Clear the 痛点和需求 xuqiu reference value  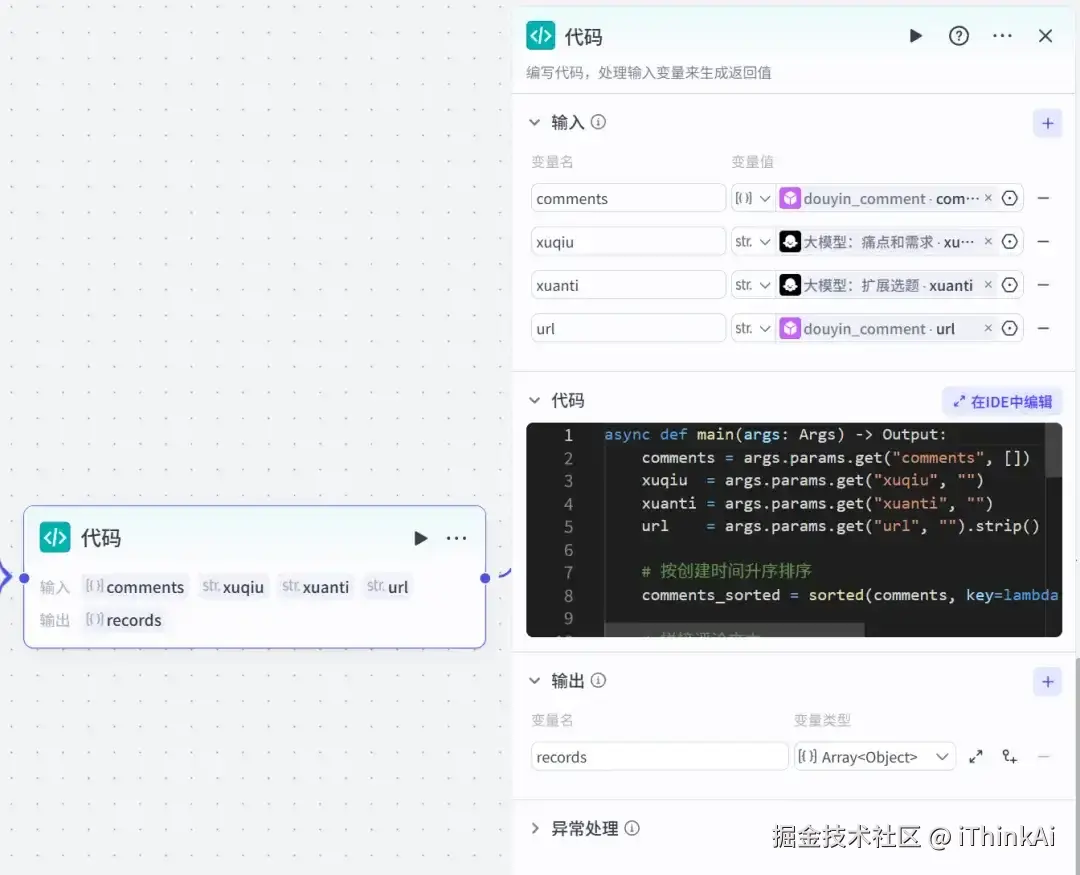(988, 241)
